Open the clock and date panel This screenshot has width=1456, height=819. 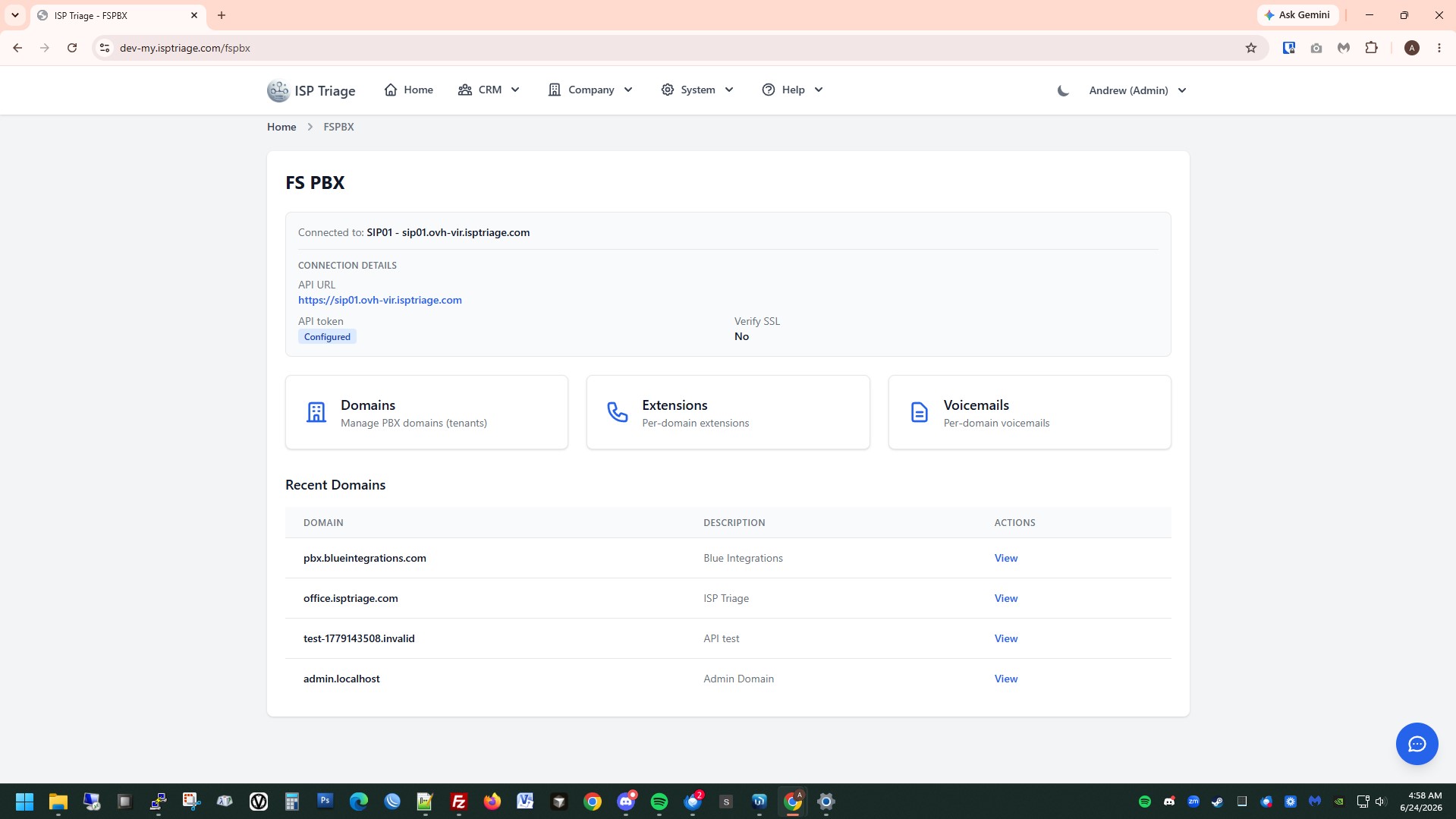(x=1421, y=802)
